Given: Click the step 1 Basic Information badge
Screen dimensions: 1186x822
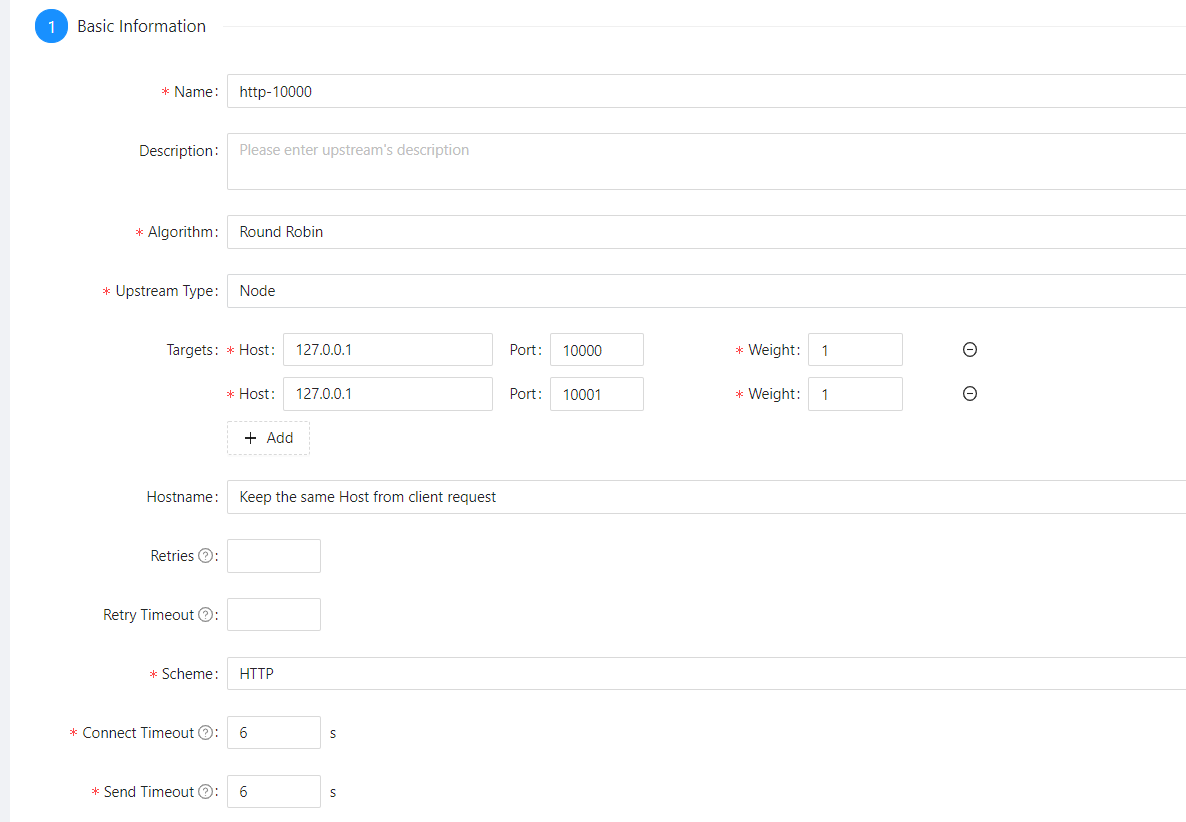Looking at the screenshot, I should [51, 26].
